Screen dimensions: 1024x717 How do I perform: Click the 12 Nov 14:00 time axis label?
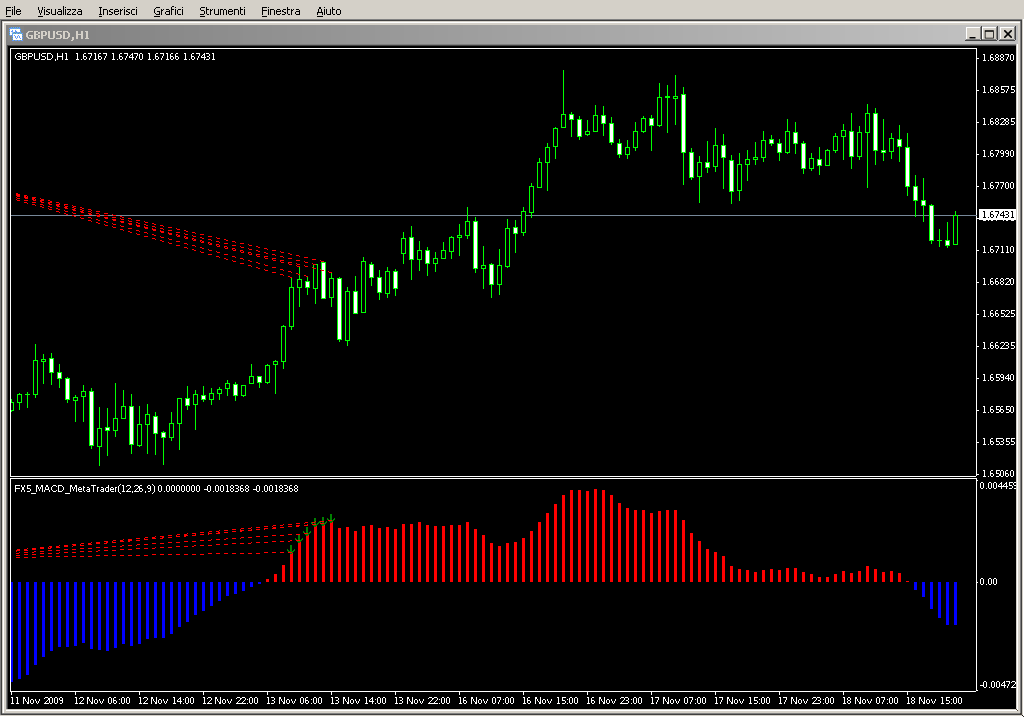tap(166, 701)
